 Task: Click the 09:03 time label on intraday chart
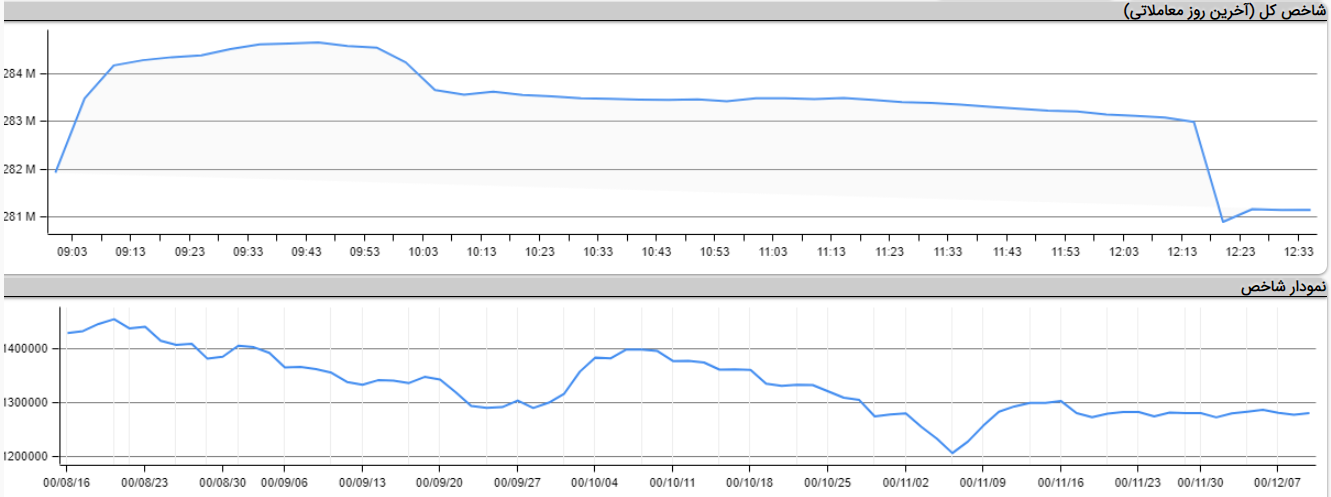(x=73, y=251)
